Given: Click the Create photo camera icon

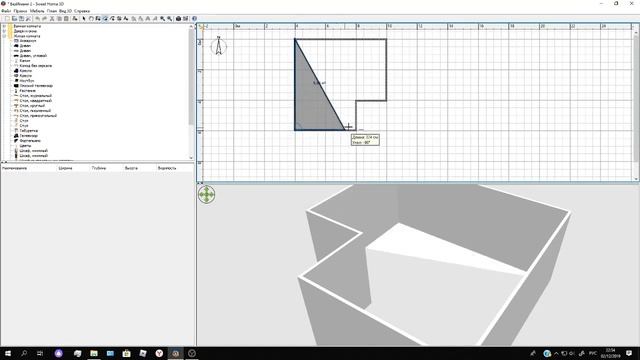Looking at the screenshot, I should (x=178, y=18).
